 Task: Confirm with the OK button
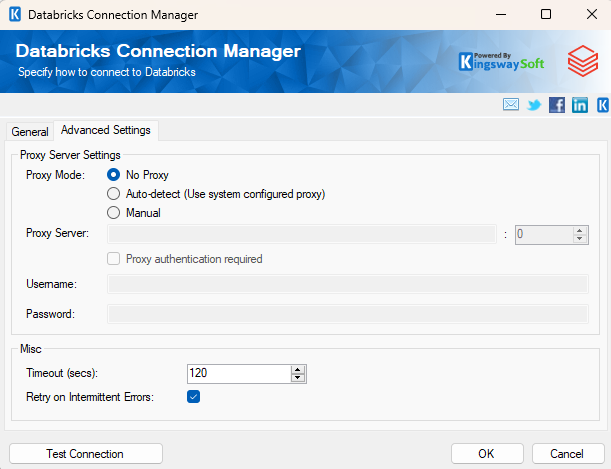pyautogui.click(x=487, y=454)
